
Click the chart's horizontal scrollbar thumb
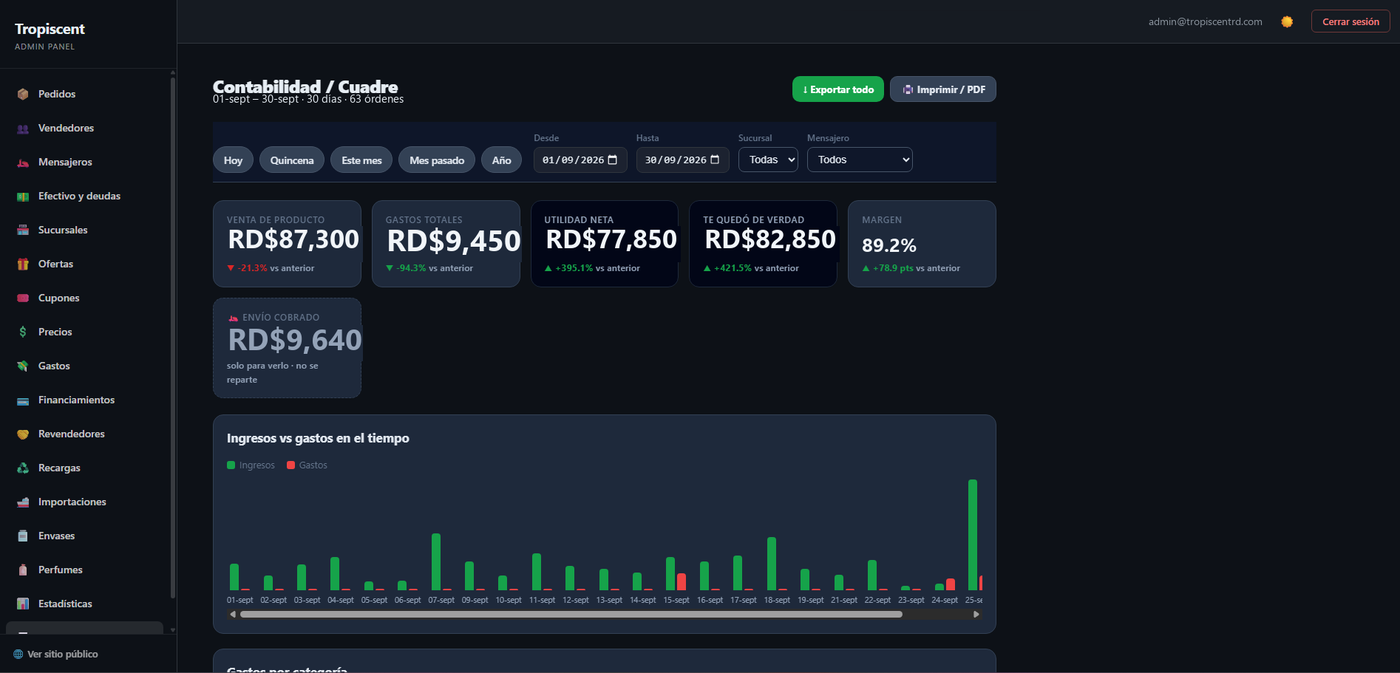tap(571, 614)
